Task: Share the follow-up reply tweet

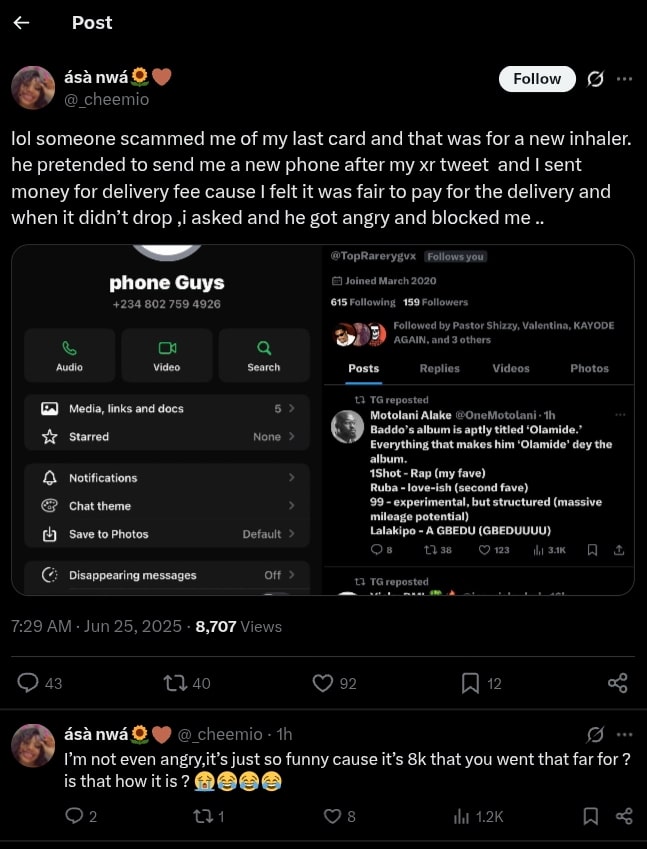Action: 624,816
